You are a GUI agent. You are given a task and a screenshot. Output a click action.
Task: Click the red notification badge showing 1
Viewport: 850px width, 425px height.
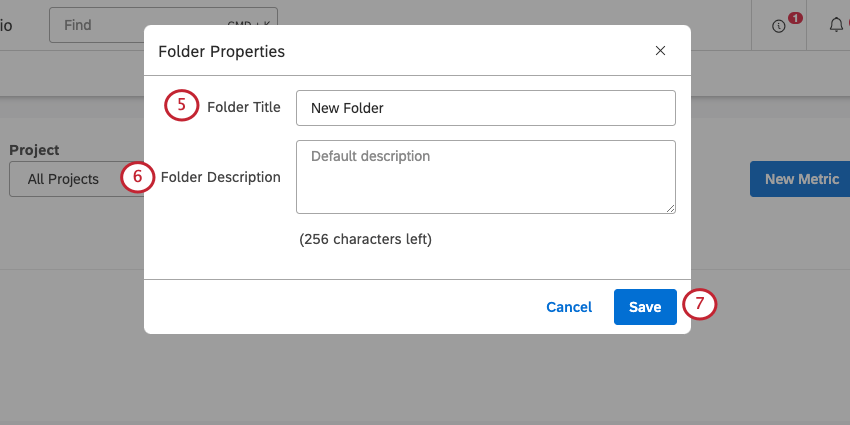pyautogui.click(x=795, y=18)
